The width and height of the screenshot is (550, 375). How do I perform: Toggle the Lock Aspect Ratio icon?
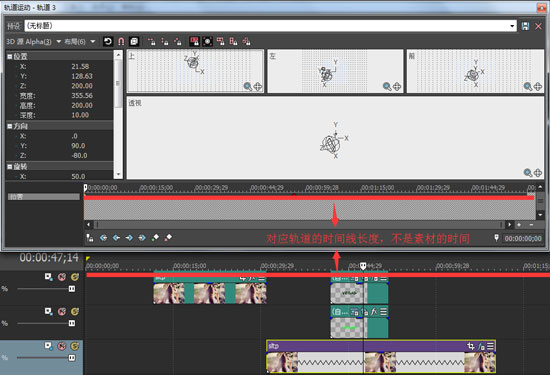click(194, 42)
